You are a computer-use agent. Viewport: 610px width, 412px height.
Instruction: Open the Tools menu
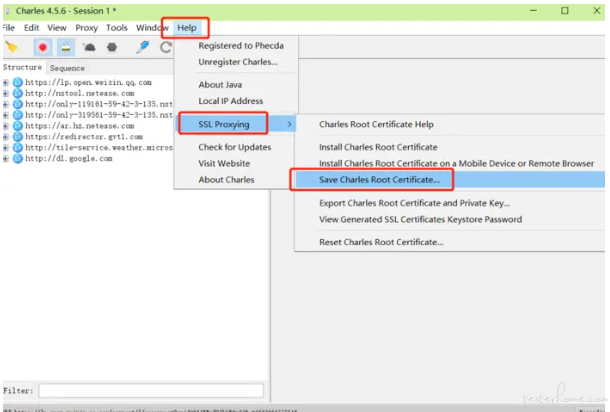117,28
